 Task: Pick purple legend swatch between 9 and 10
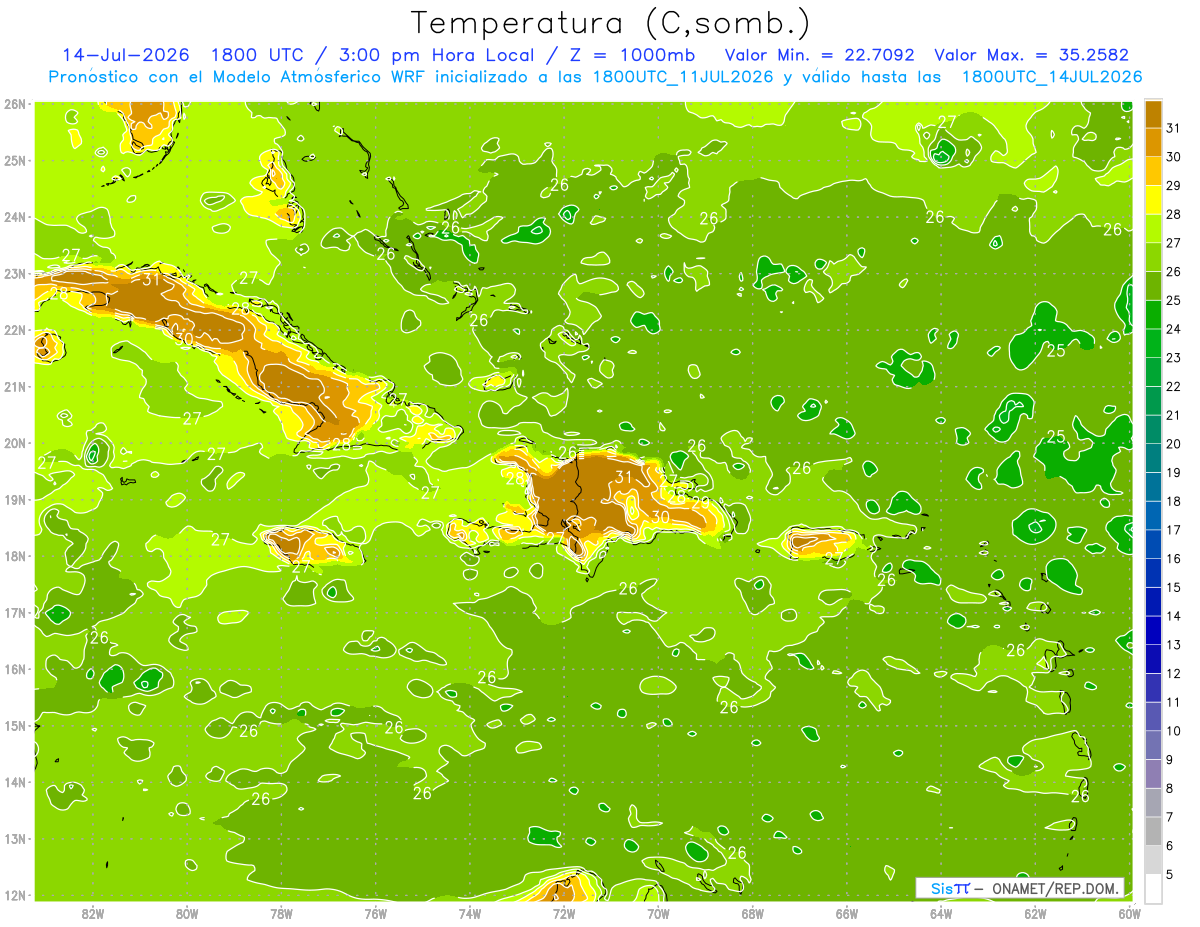1153,745
